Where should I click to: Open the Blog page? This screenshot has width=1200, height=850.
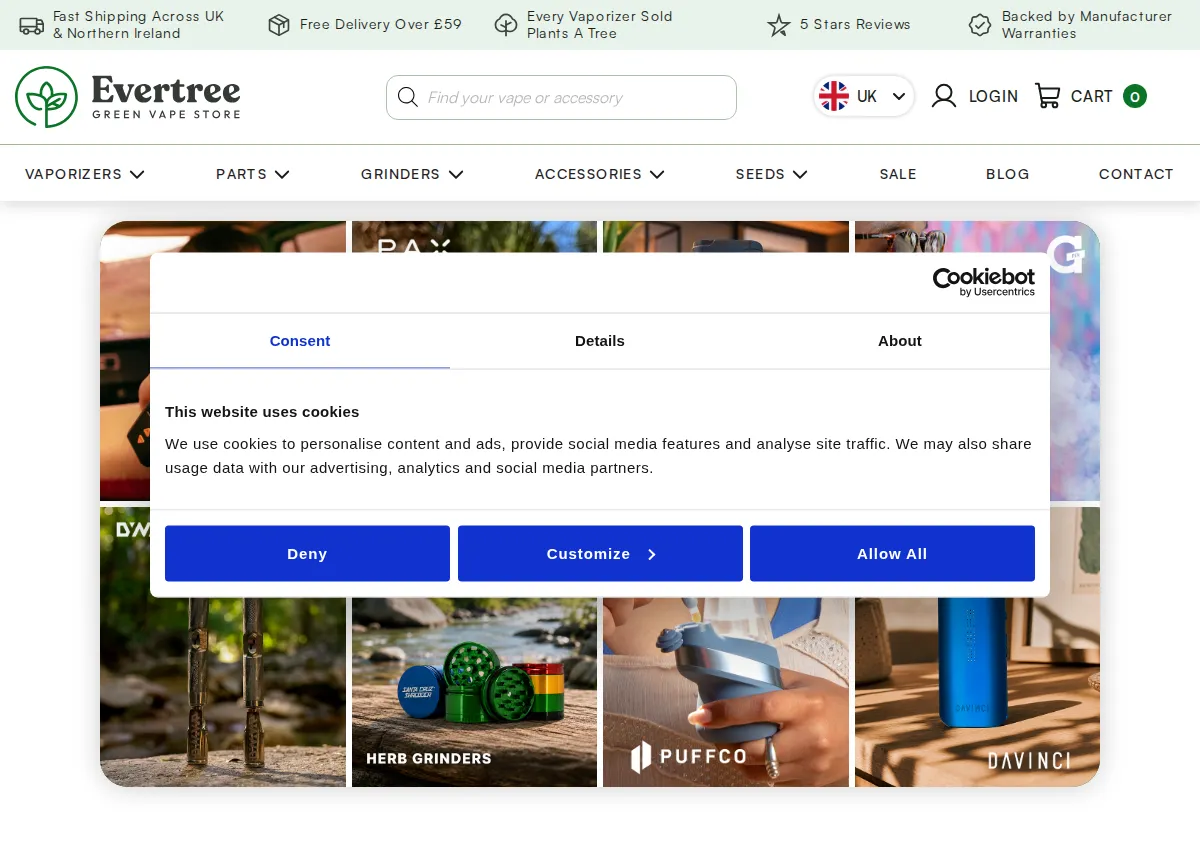(1008, 174)
